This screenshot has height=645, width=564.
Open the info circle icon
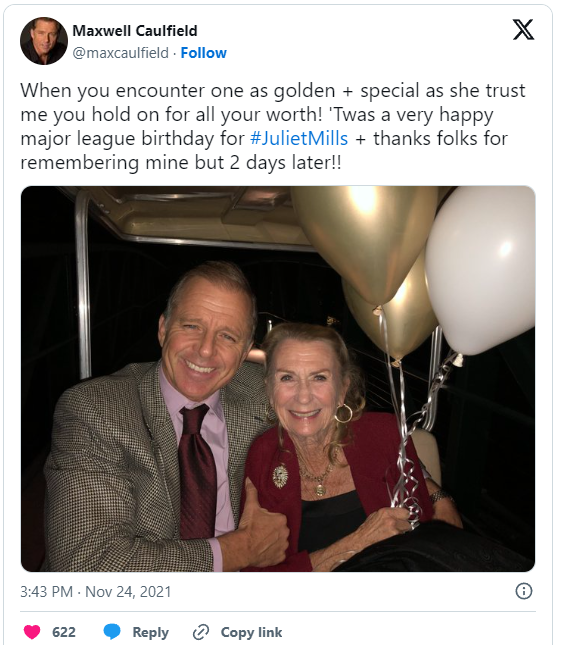point(524,592)
